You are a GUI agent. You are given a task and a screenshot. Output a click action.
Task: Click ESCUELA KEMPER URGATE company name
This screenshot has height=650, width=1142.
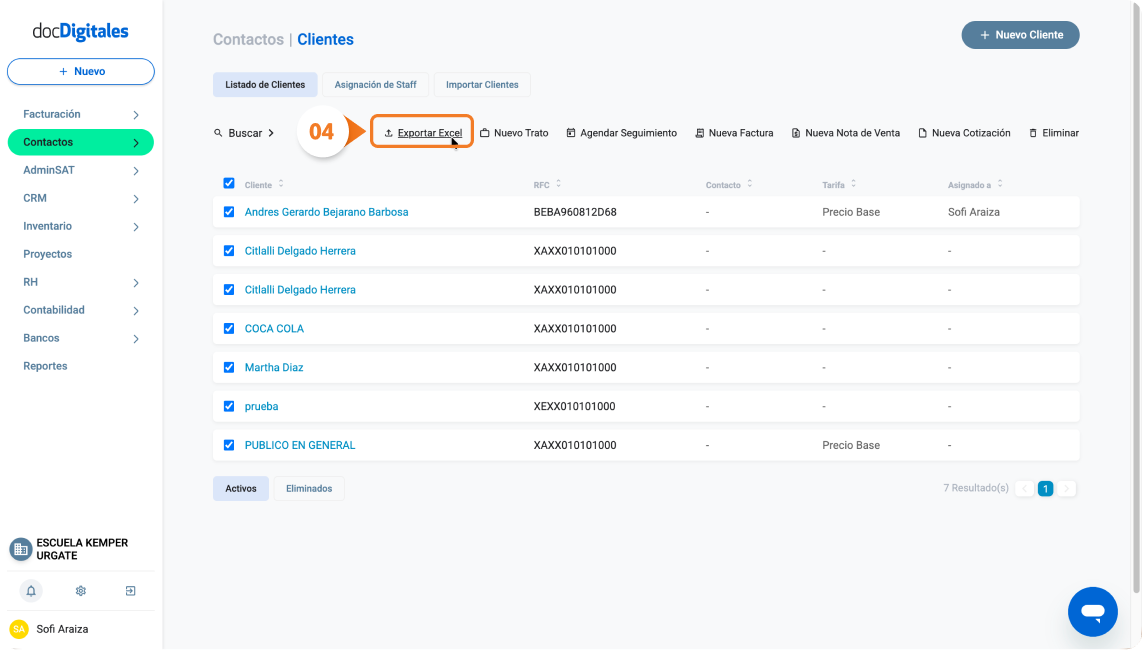82,549
